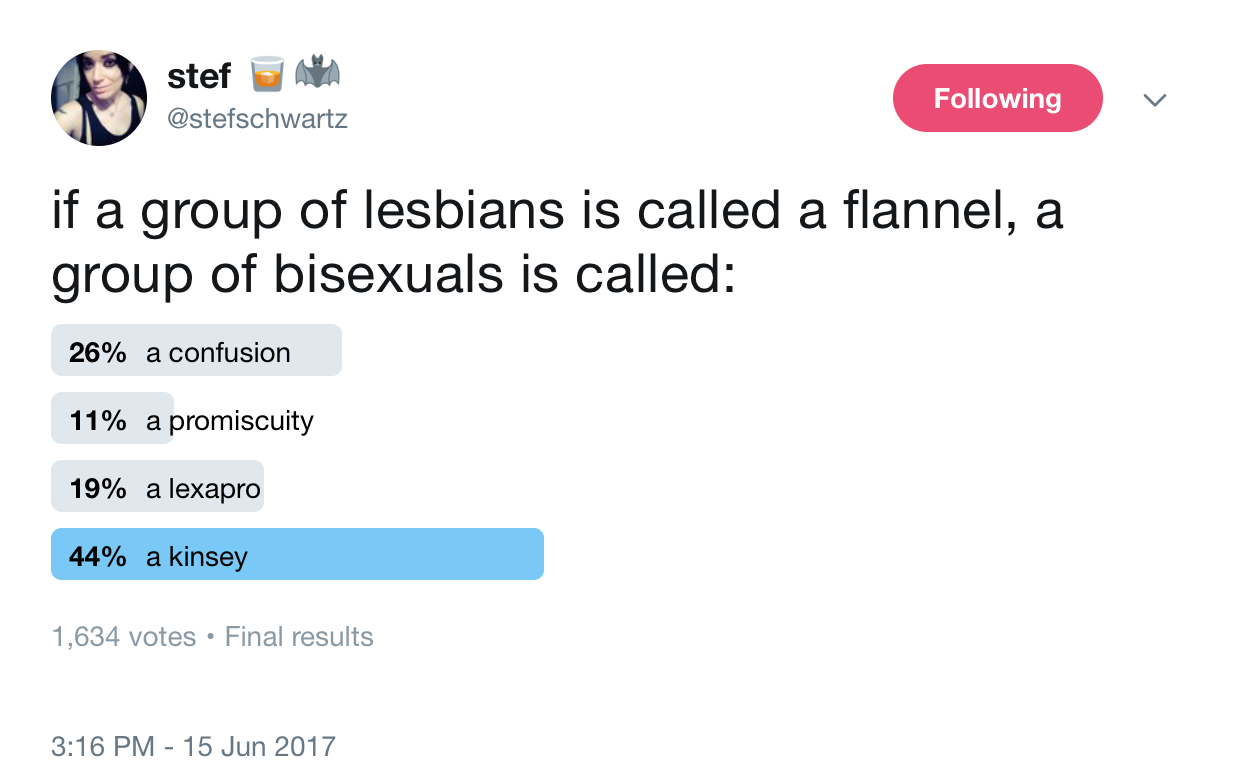Click the bat emoji next to the name
The height and width of the screenshot is (784, 1240).
click(x=317, y=74)
